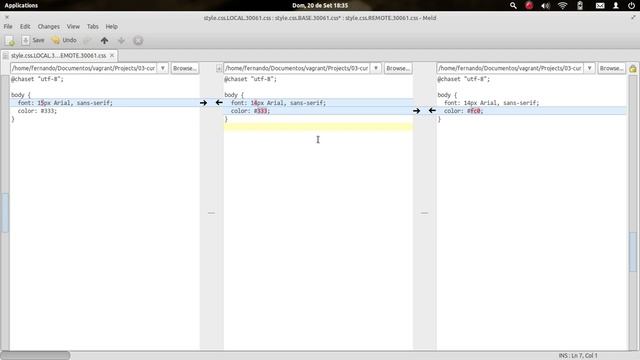Open the power session menu icon

point(632,5)
